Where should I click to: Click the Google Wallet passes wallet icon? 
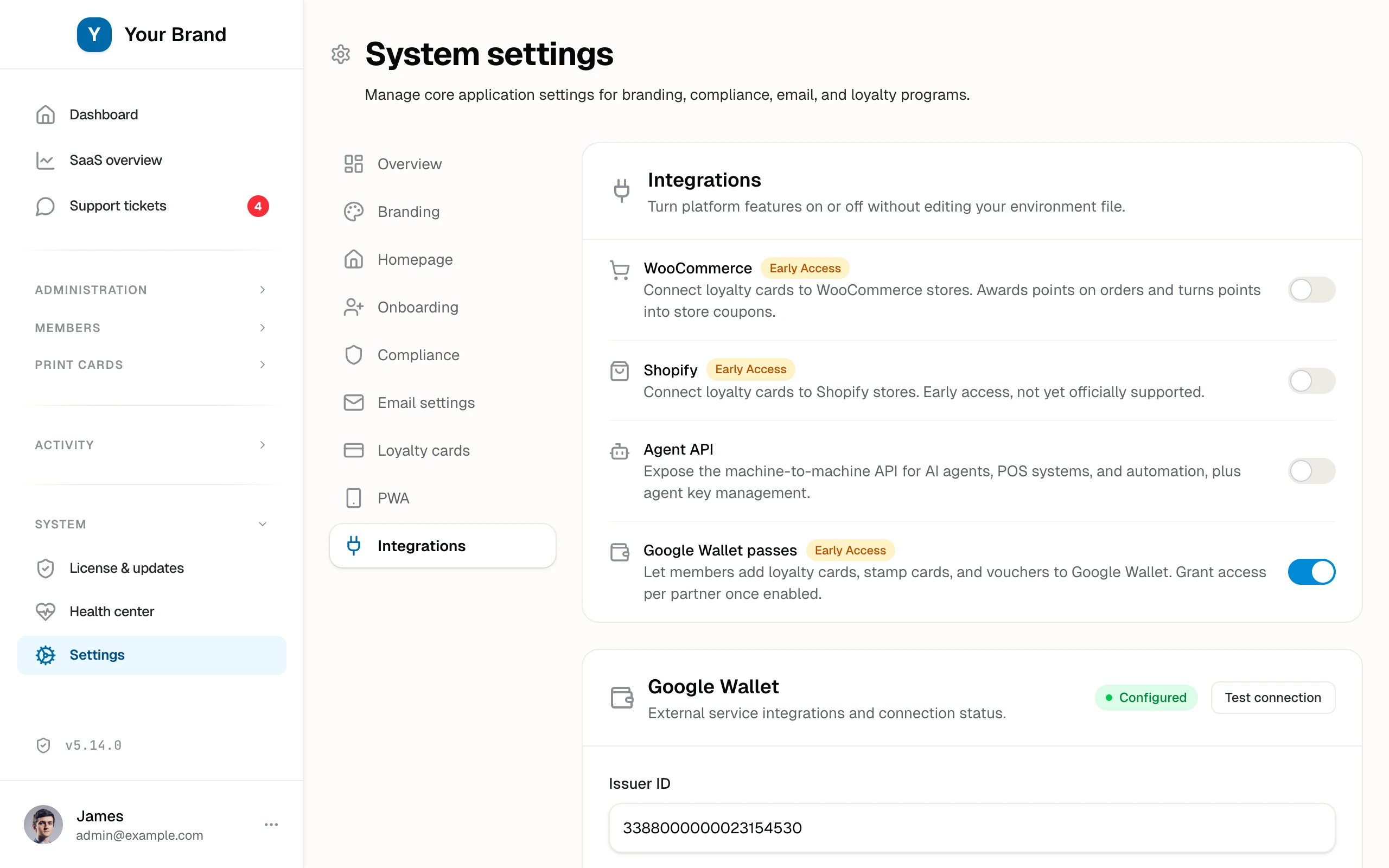point(619,552)
